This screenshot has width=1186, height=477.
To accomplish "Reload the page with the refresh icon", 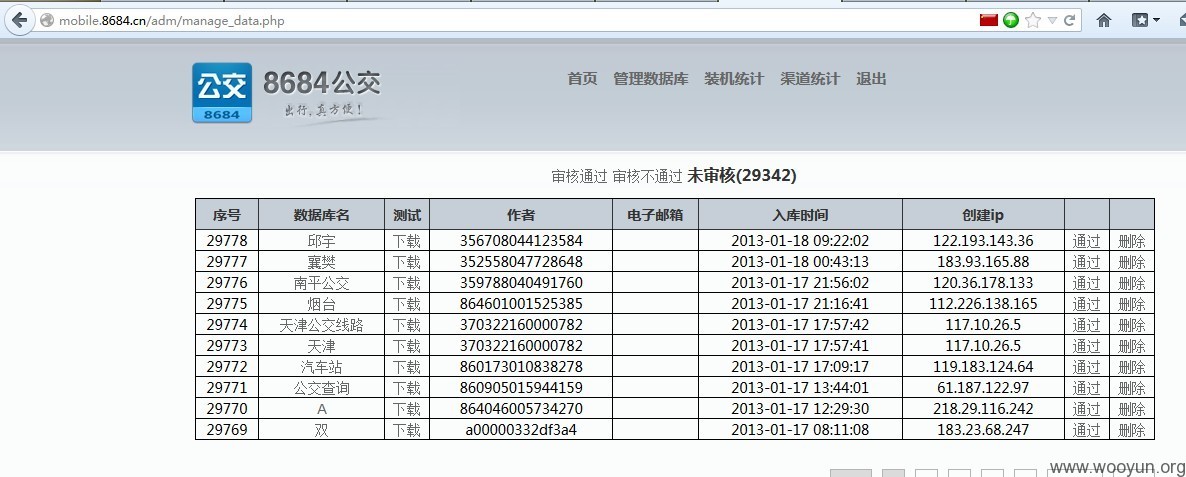I will (1070, 20).
